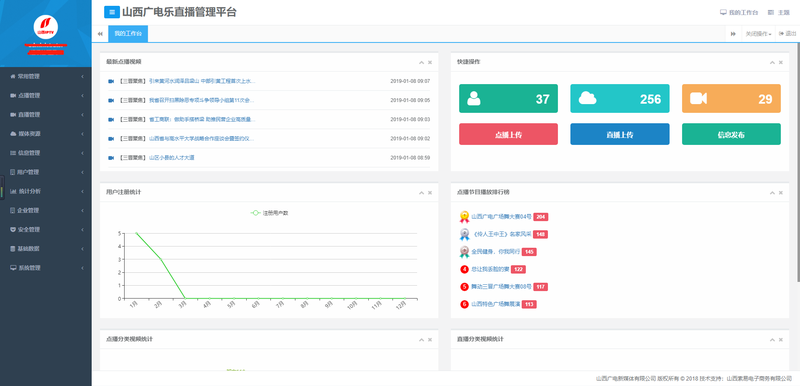Screen dimensions: 800x386
Task: Collapse the 最新点播视频 panel
Action: tap(421, 62)
